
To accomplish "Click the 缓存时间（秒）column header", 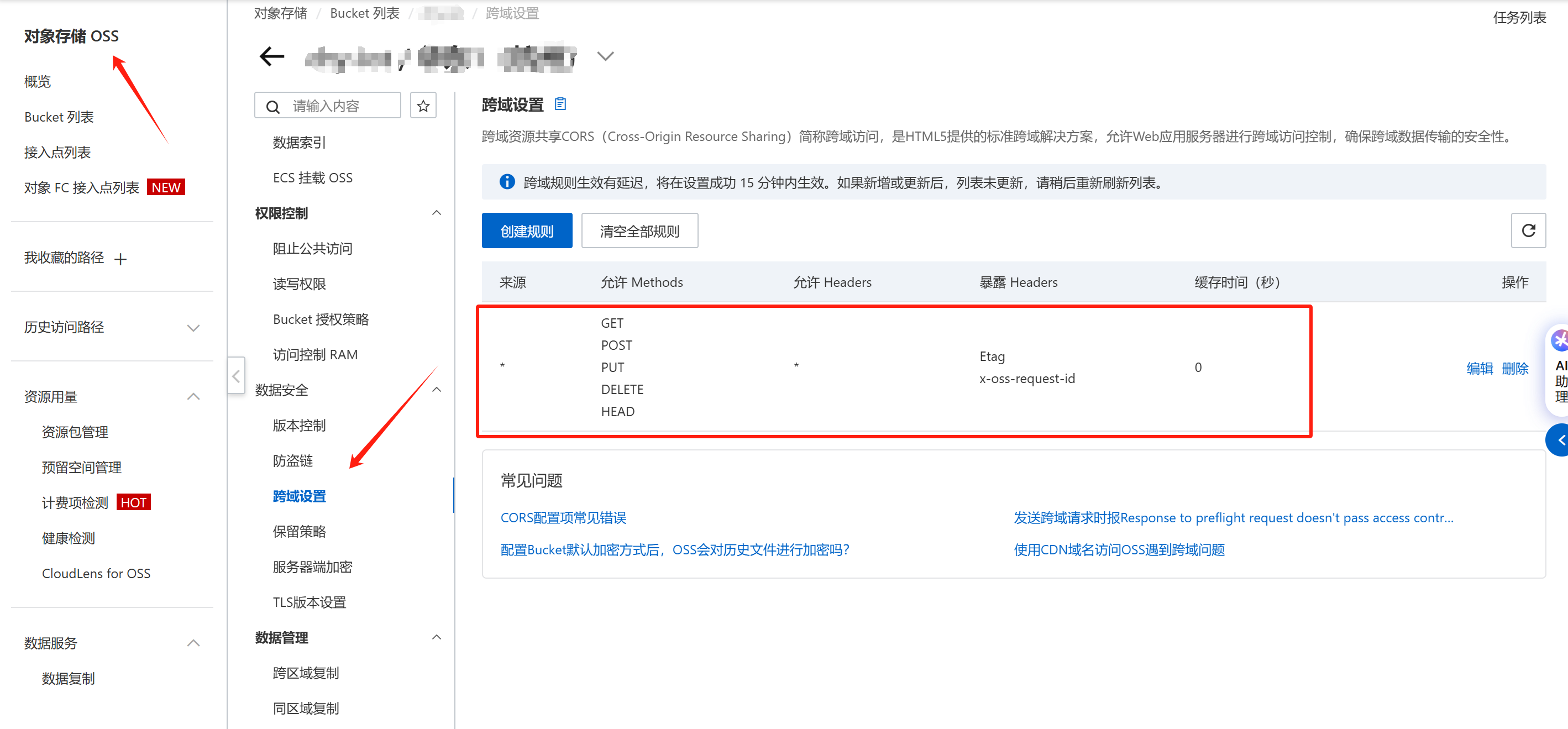I will tap(1237, 282).
